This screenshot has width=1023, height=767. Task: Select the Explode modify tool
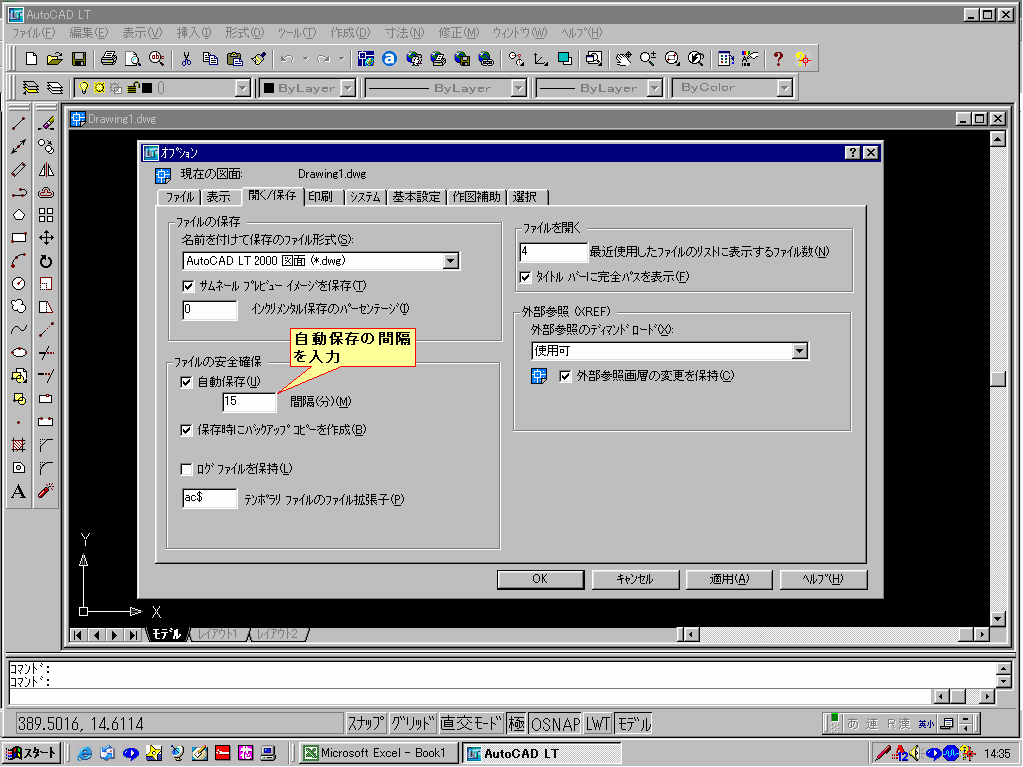(x=46, y=491)
